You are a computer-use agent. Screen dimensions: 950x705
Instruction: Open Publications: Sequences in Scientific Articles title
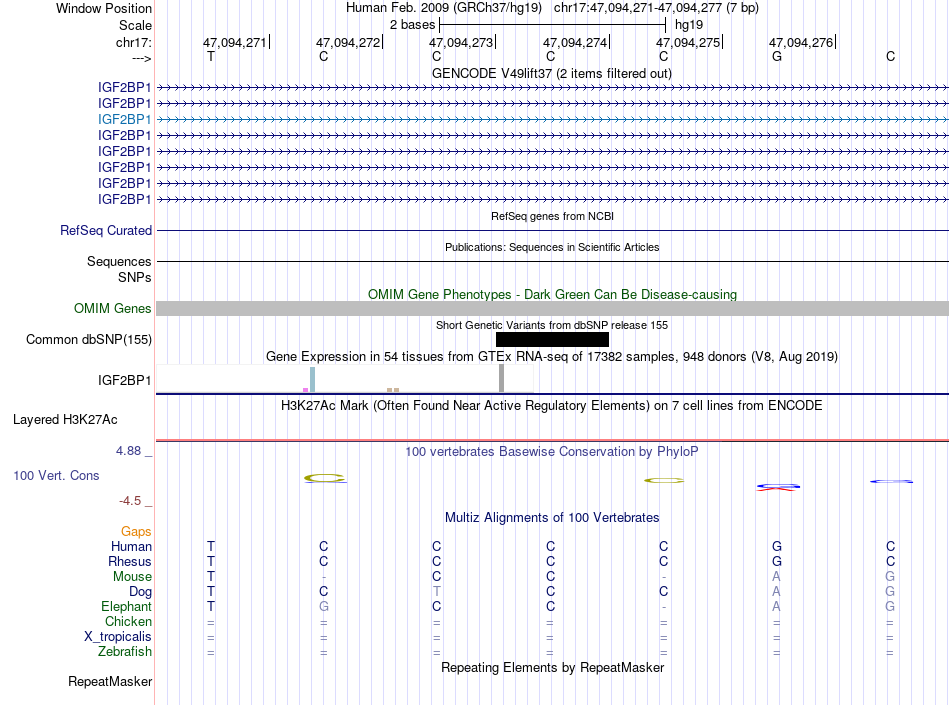552,247
